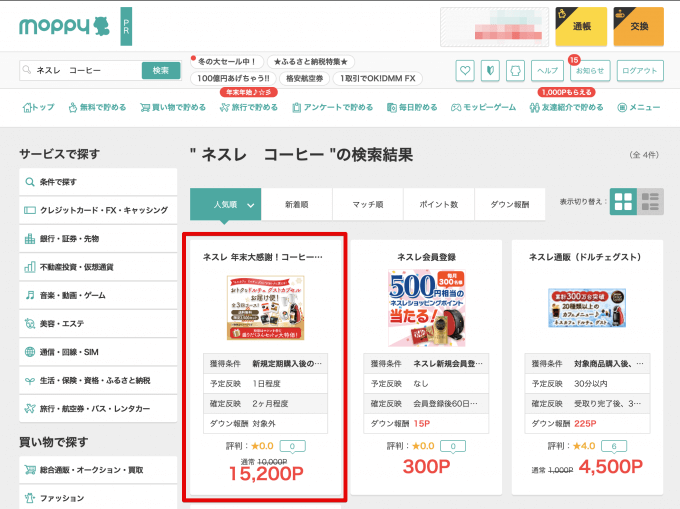Click the heart favorites icon

[x=465, y=70]
